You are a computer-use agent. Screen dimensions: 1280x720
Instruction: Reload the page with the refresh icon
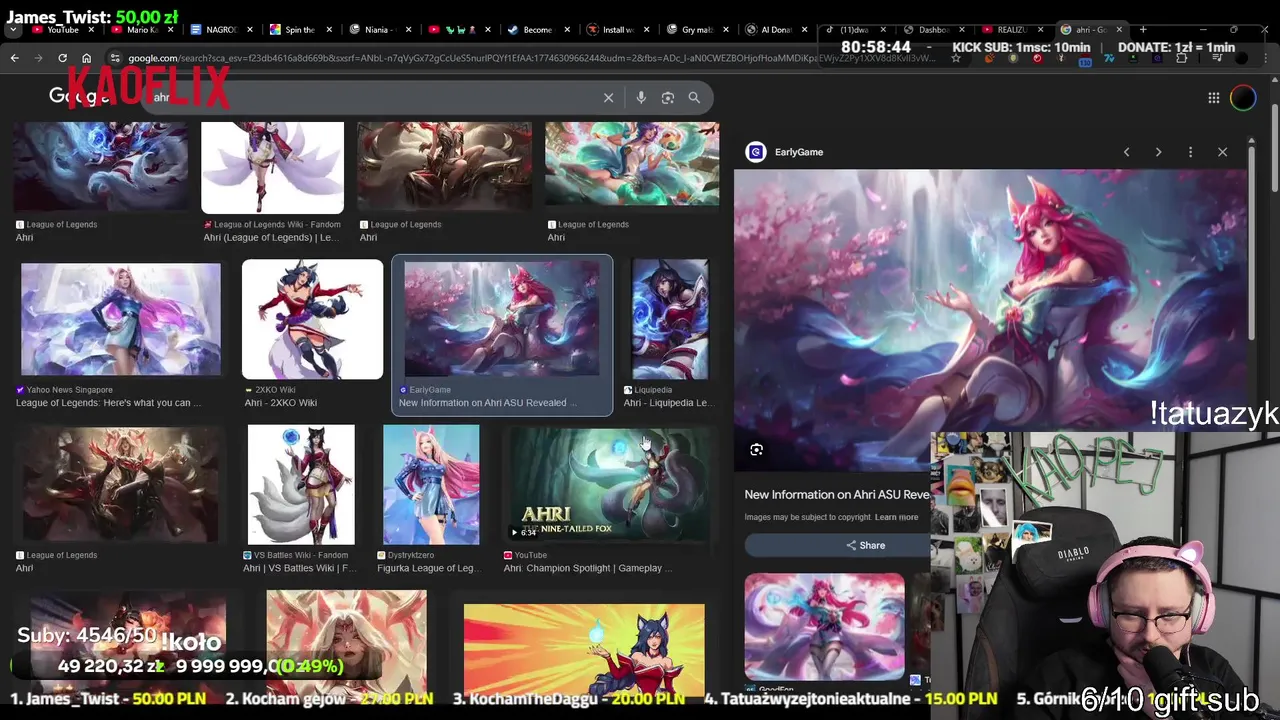tap(62, 58)
